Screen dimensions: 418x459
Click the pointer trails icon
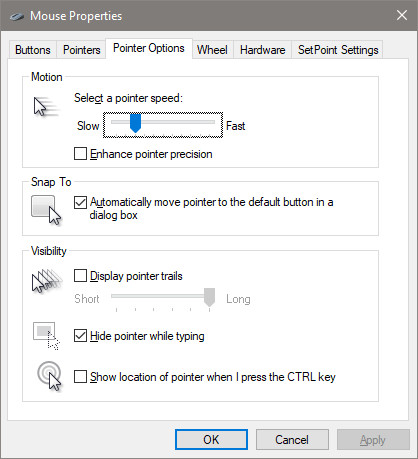47,281
